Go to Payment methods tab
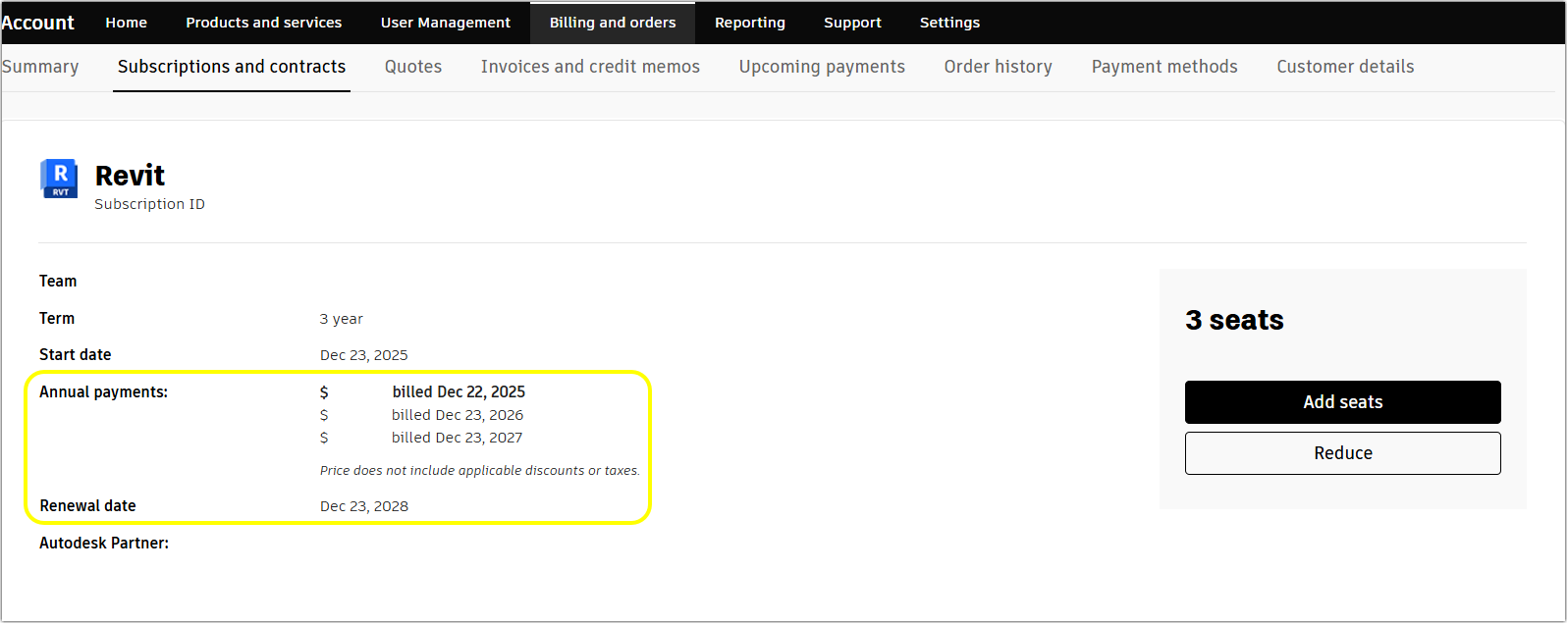1568x624 pixels. [x=1164, y=67]
